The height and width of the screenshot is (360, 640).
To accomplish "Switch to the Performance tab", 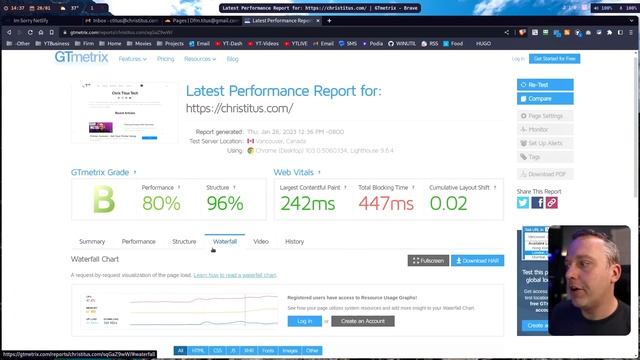I will (x=138, y=242).
